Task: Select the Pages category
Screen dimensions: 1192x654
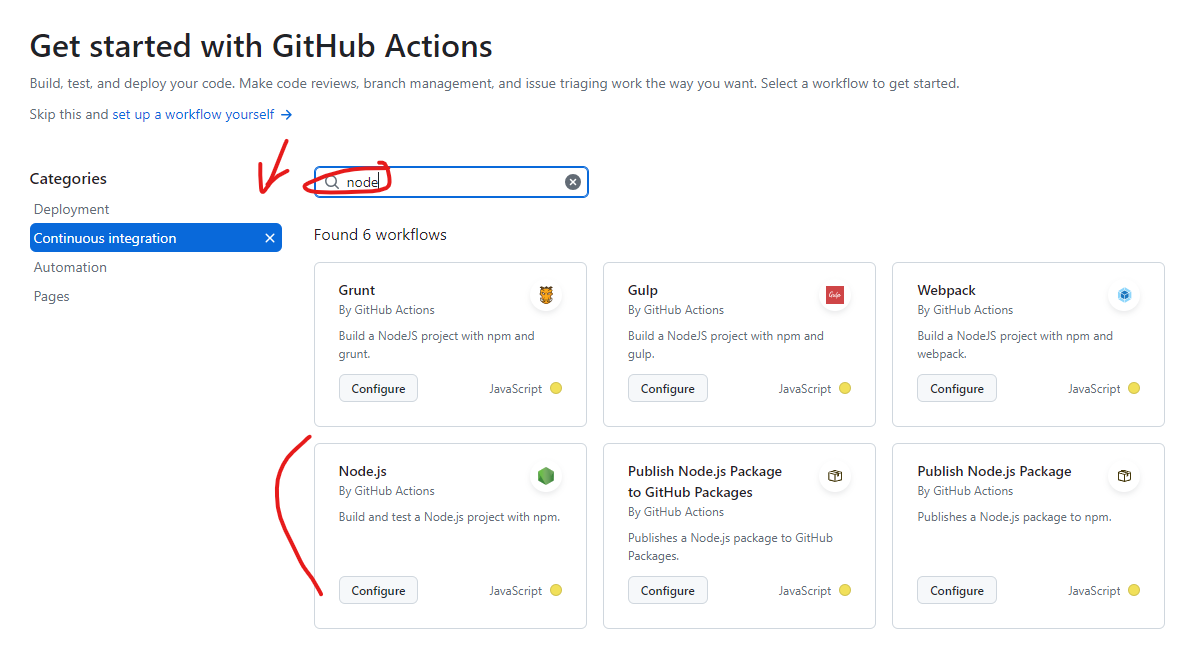Action: [52, 297]
